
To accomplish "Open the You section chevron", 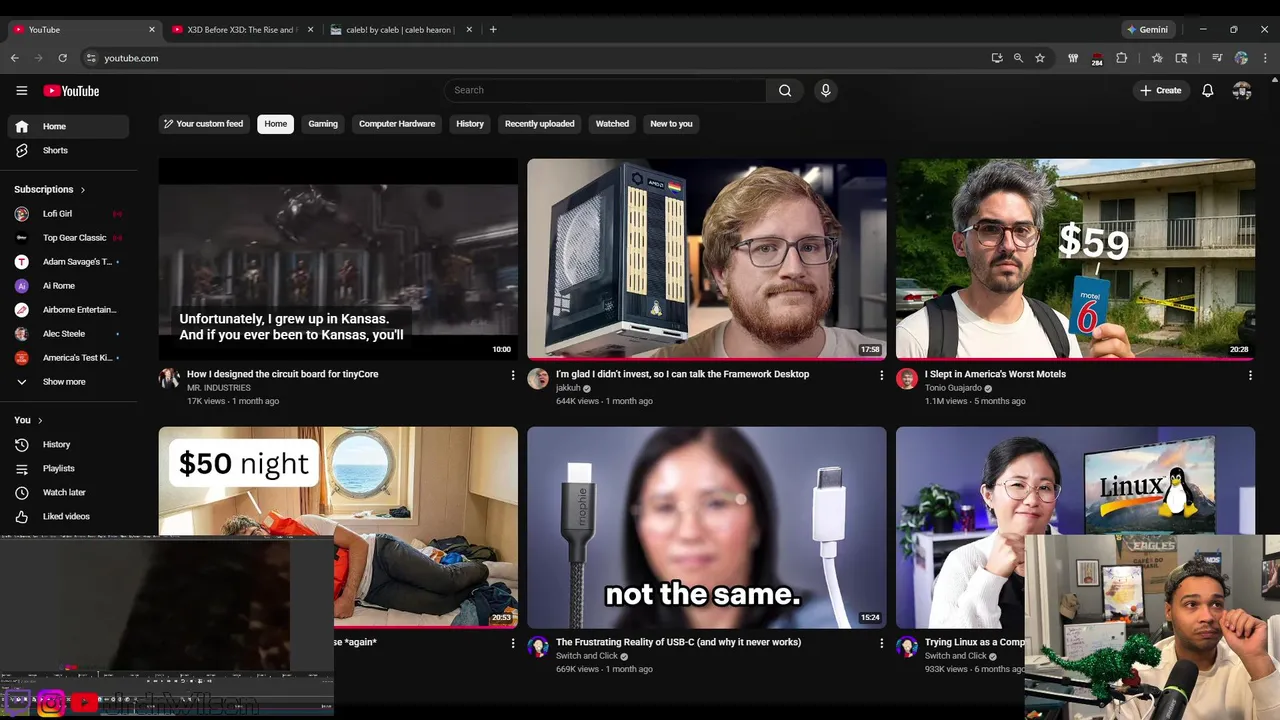I will [40, 421].
